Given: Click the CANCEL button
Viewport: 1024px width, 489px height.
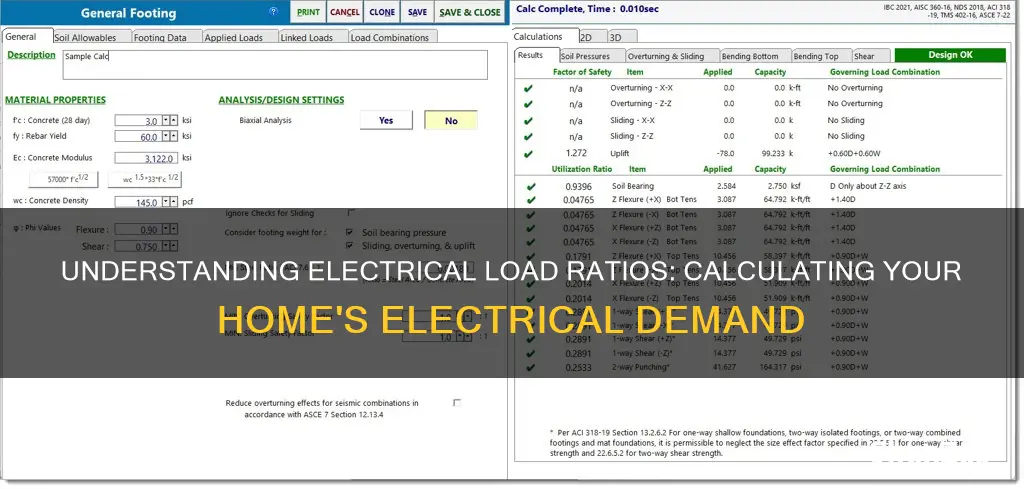Looking at the screenshot, I should click(344, 12).
